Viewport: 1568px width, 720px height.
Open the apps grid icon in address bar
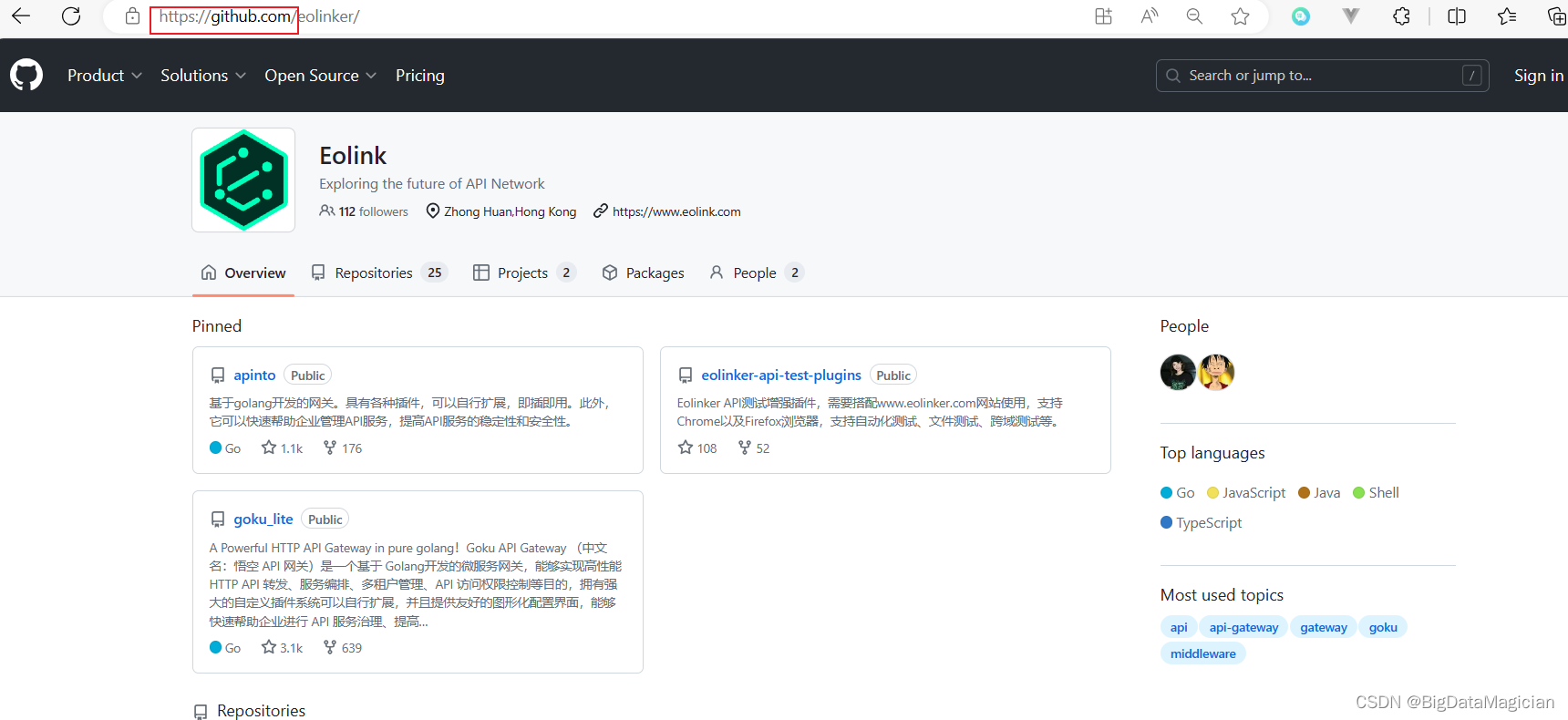pos(1103,16)
